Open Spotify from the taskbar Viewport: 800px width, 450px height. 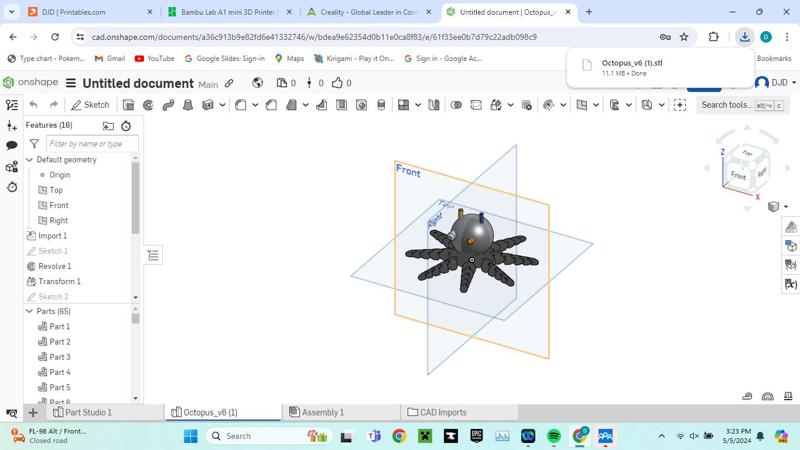click(x=554, y=436)
